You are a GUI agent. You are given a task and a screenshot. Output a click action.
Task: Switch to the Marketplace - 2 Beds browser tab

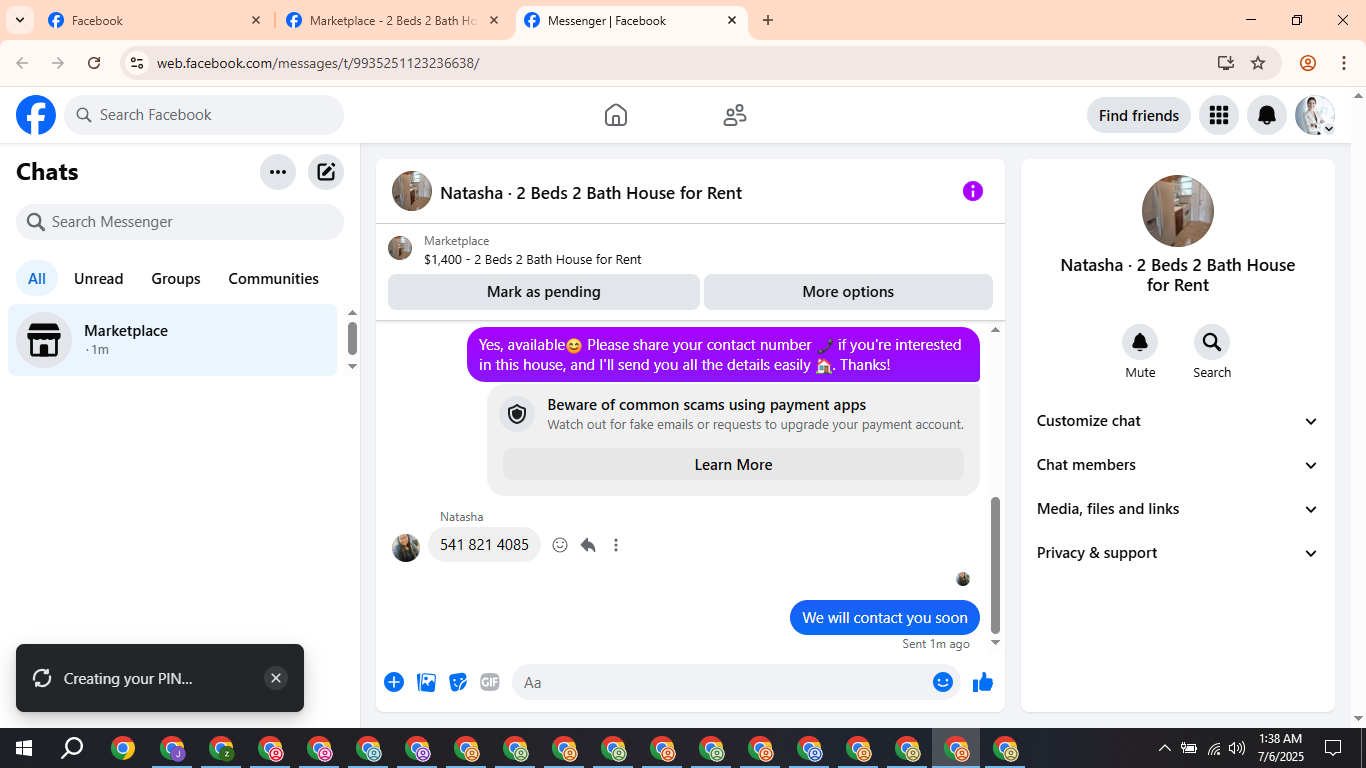point(393,20)
